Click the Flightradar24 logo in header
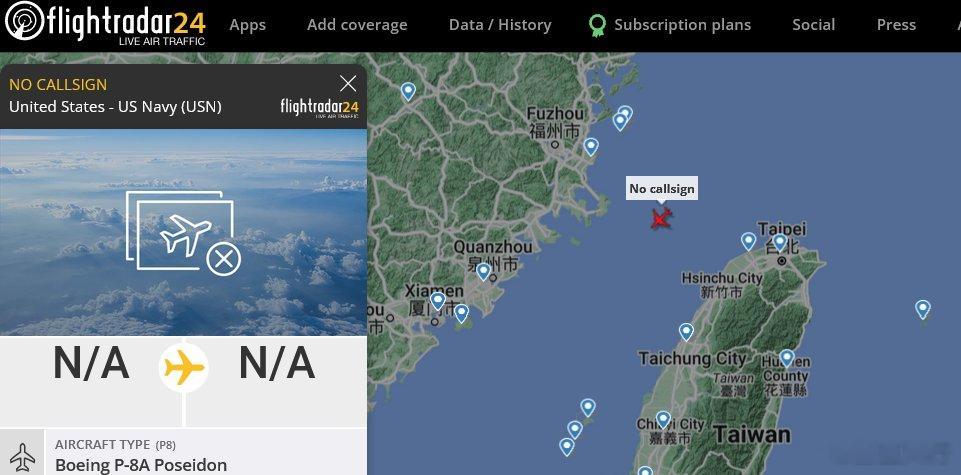Screen dimensions: 961x475 coord(105,25)
